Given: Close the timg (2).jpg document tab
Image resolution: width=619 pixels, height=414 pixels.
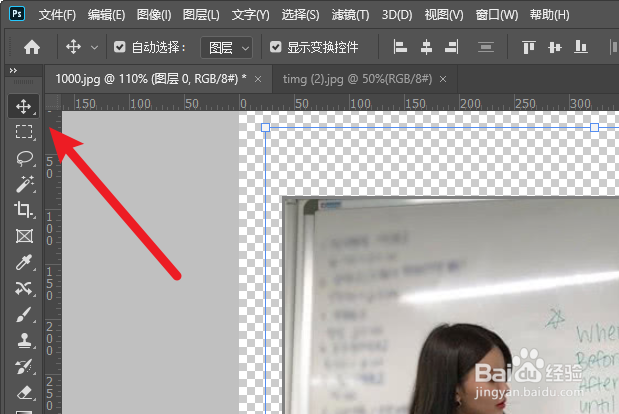Looking at the screenshot, I should tap(443, 80).
